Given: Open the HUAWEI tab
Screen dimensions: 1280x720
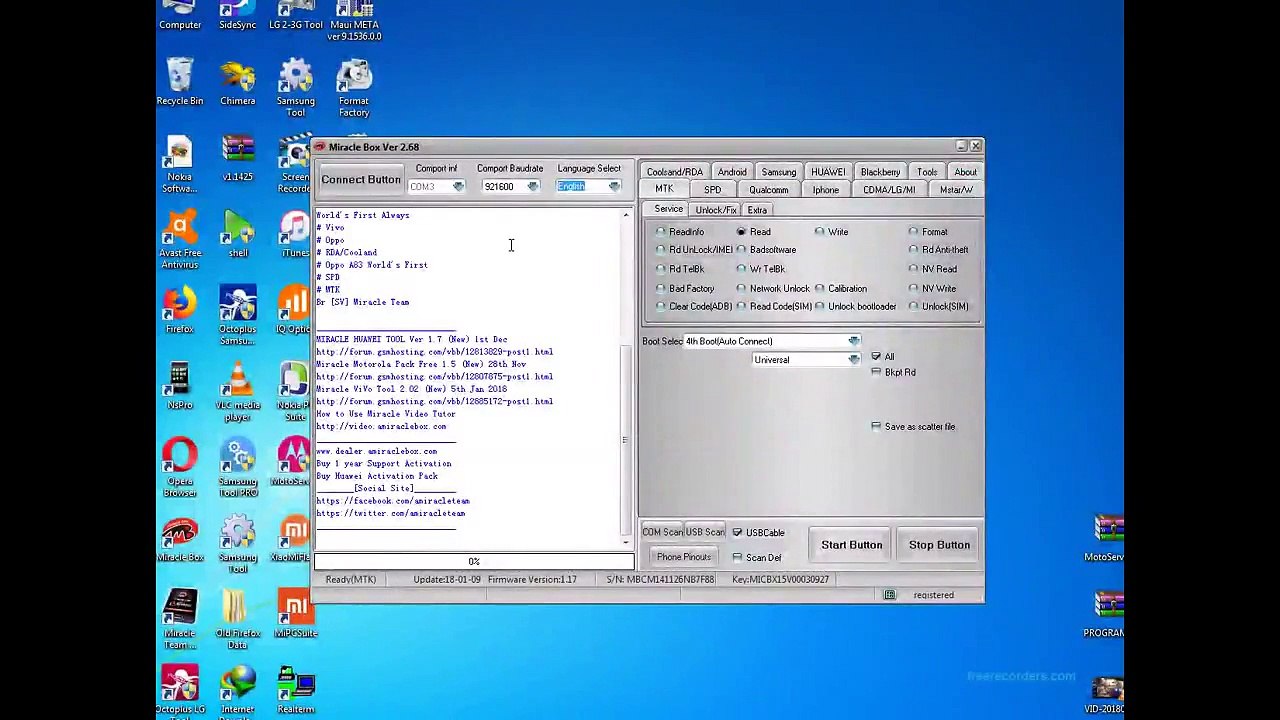Looking at the screenshot, I should tap(828, 172).
